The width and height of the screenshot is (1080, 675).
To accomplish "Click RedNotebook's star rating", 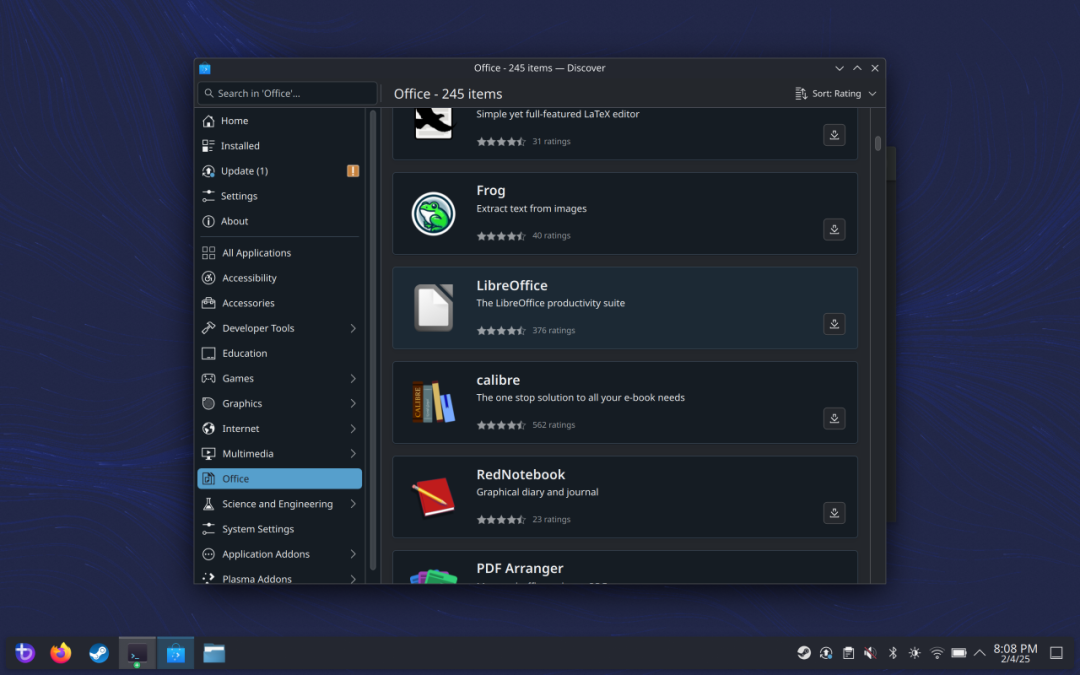I will 501,519.
